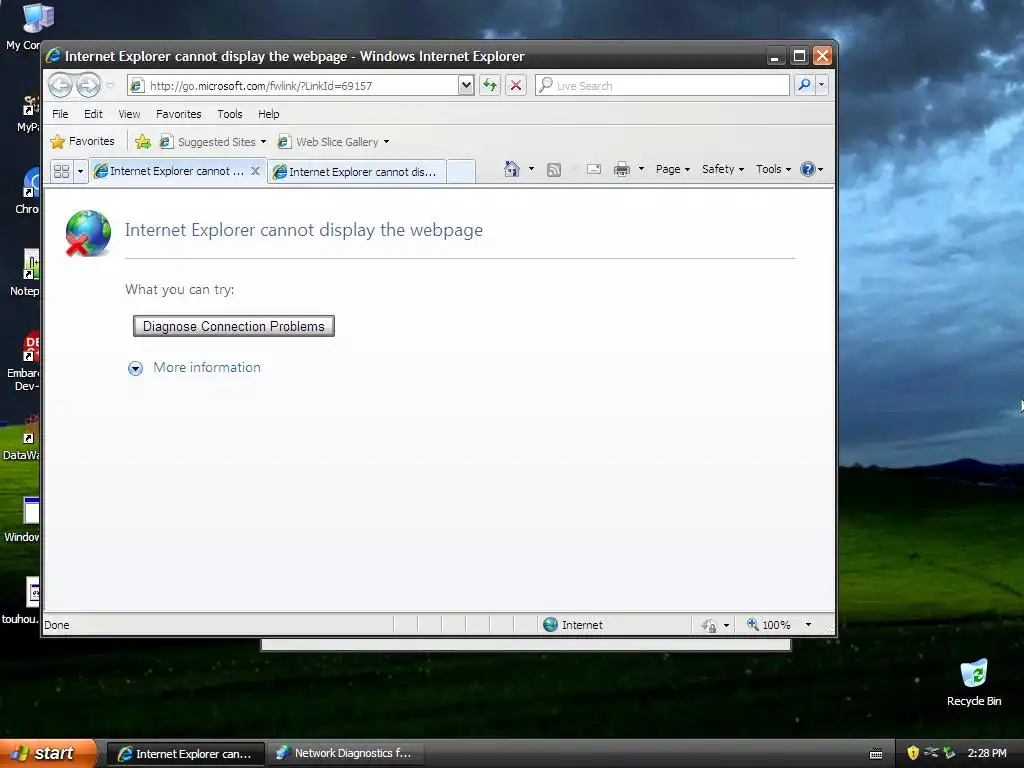Click the Add to Favorites Bar icon
The image size is (1024, 768).
click(x=142, y=141)
